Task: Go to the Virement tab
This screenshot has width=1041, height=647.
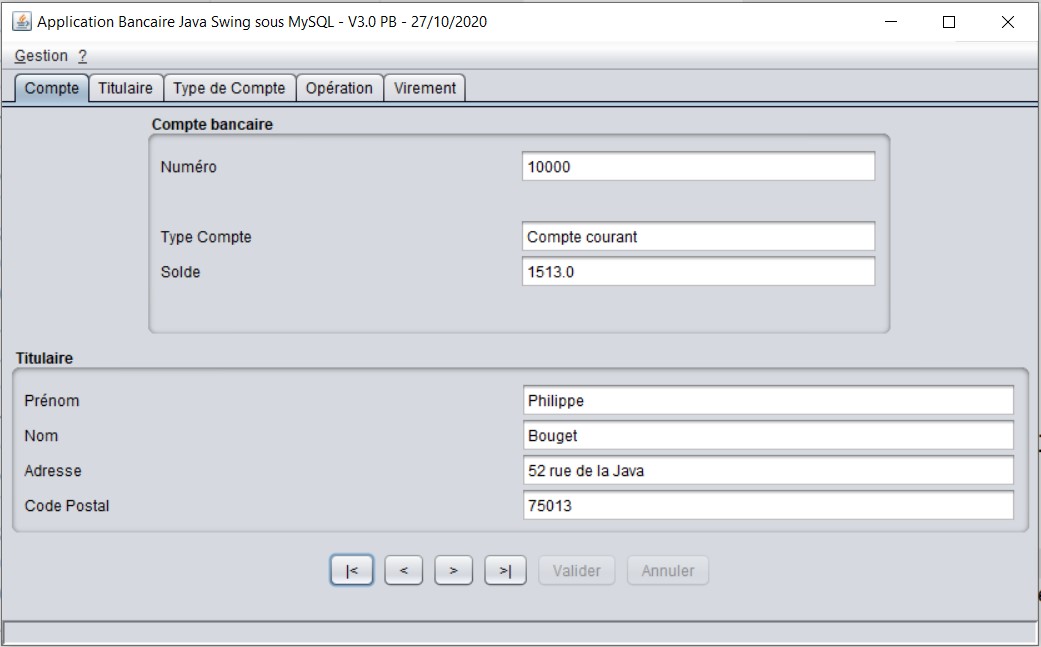Action: [x=425, y=88]
